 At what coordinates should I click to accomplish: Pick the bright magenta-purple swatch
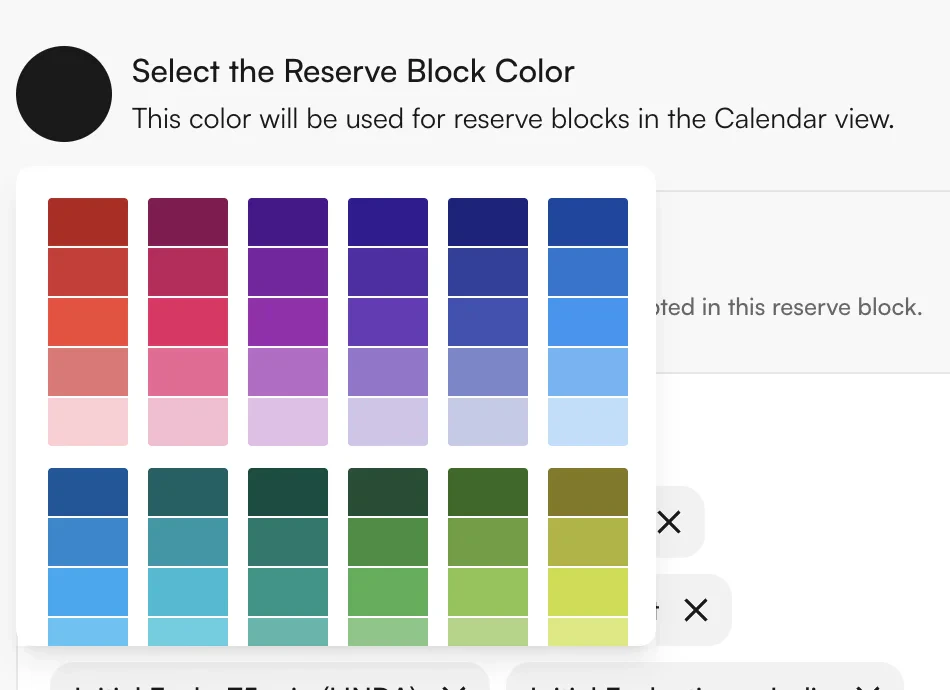[x=288, y=321]
